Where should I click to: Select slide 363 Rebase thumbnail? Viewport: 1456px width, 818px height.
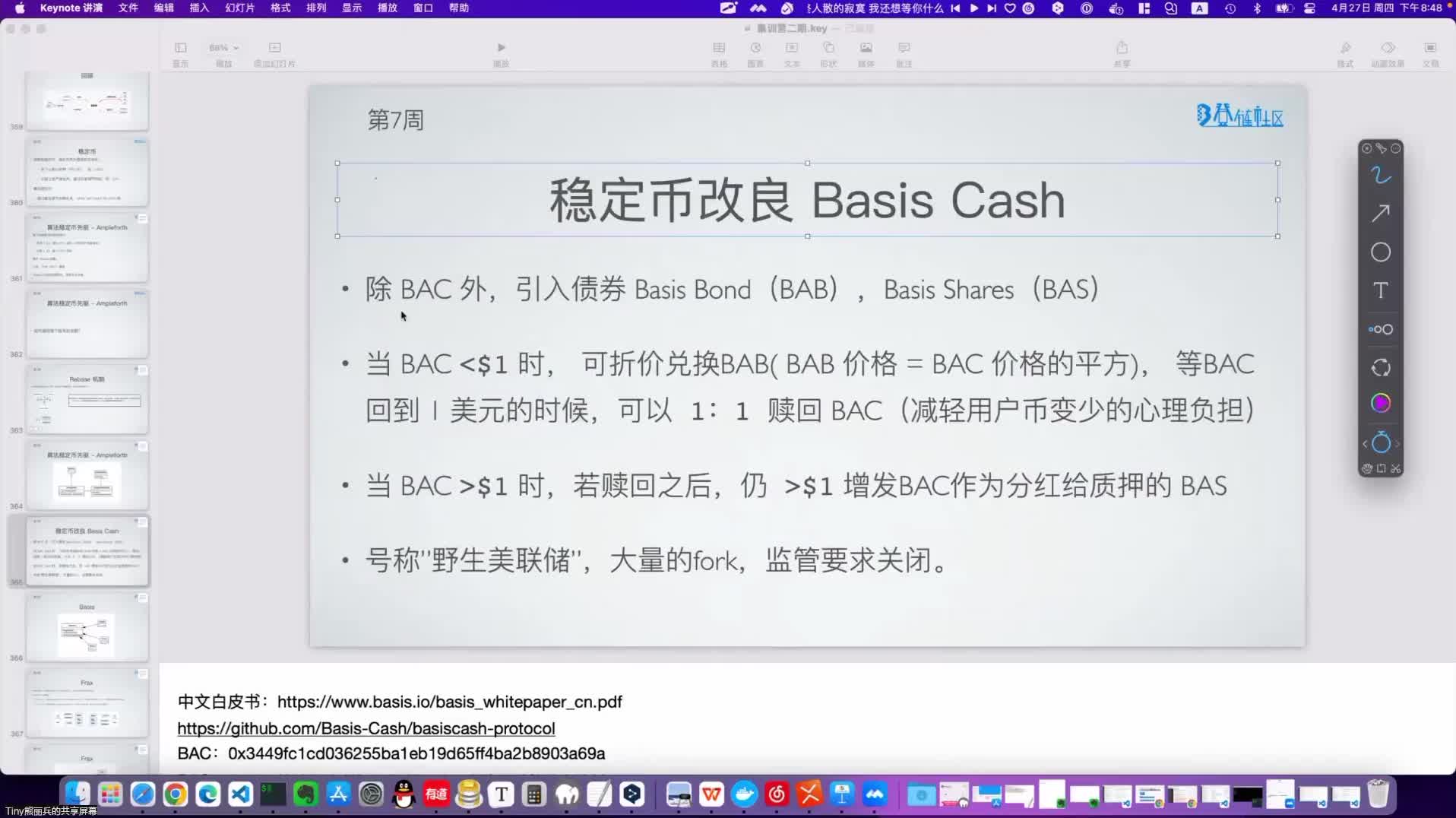tap(87, 400)
